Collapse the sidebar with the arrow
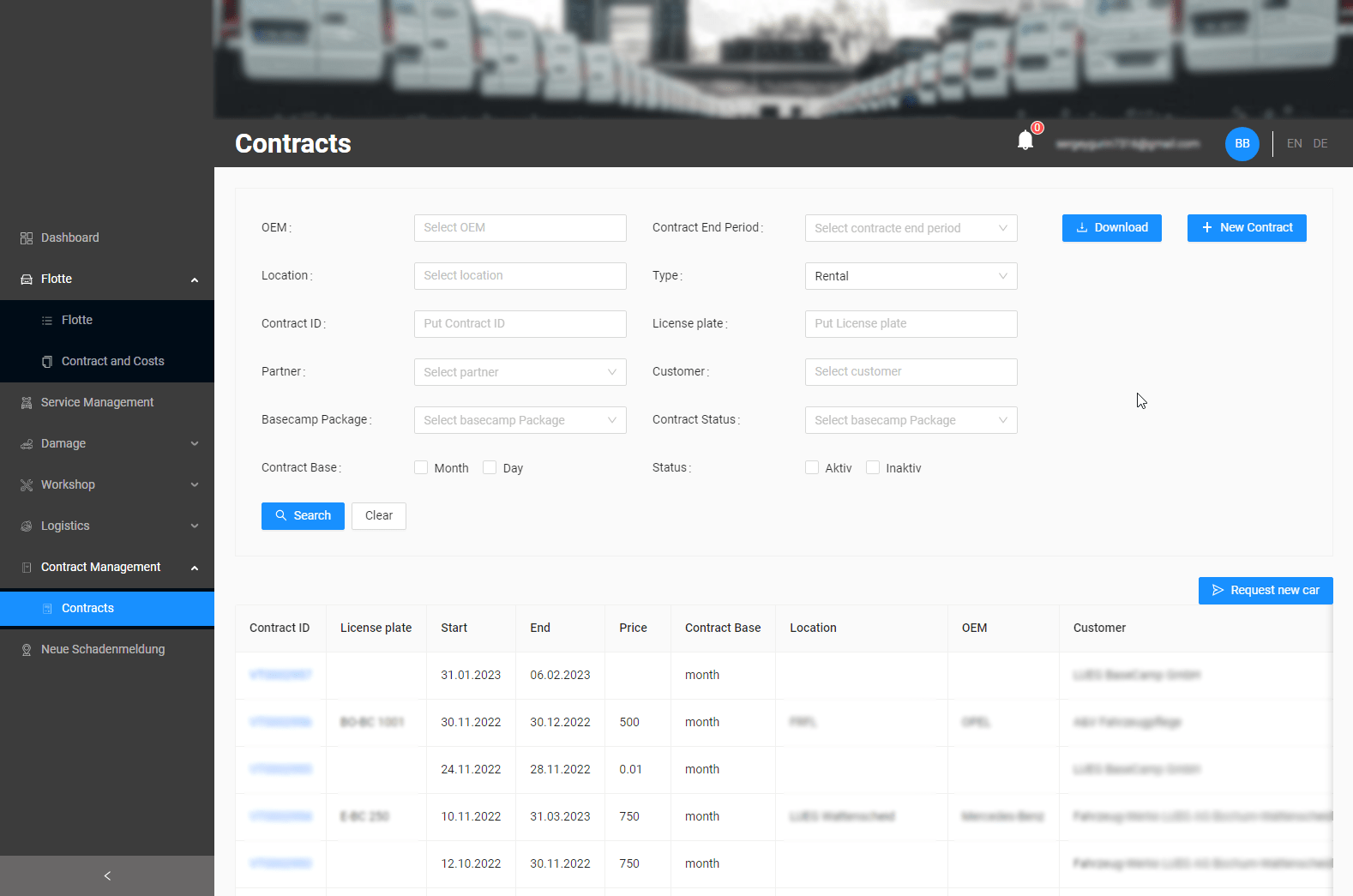This screenshot has height=896, width=1353. pos(107,875)
